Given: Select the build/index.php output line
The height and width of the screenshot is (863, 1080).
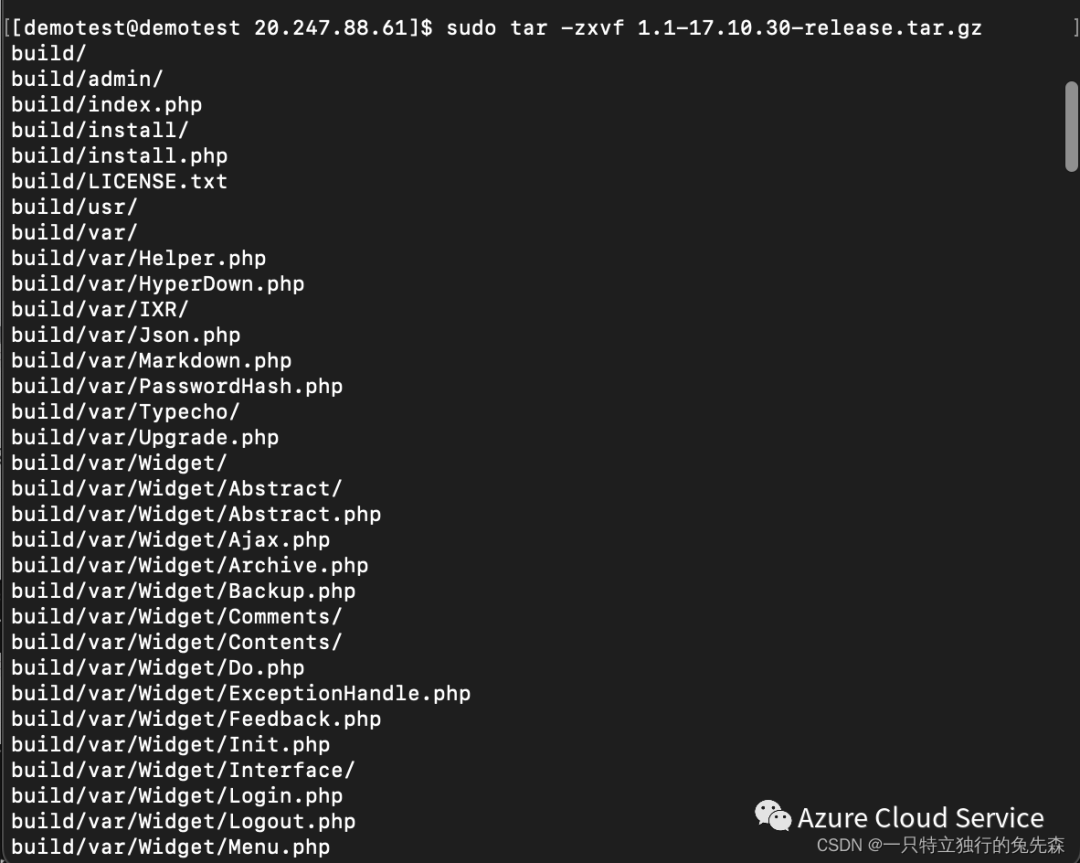Looking at the screenshot, I should pyautogui.click(x=107, y=105).
